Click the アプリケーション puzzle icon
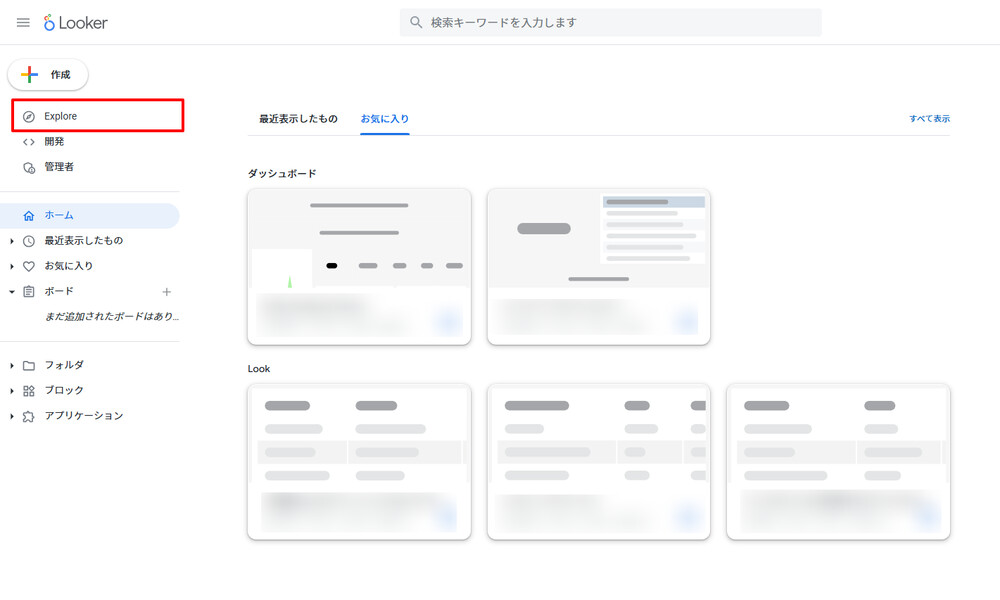 pyautogui.click(x=29, y=416)
